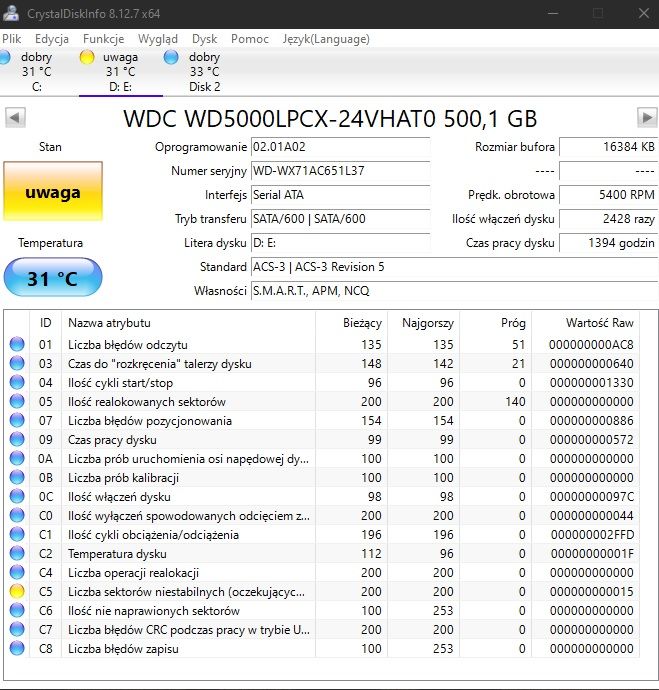This screenshot has height=690, width=659.
Task: Click the yellow status circle for uwaga drive
Action: (87, 57)
